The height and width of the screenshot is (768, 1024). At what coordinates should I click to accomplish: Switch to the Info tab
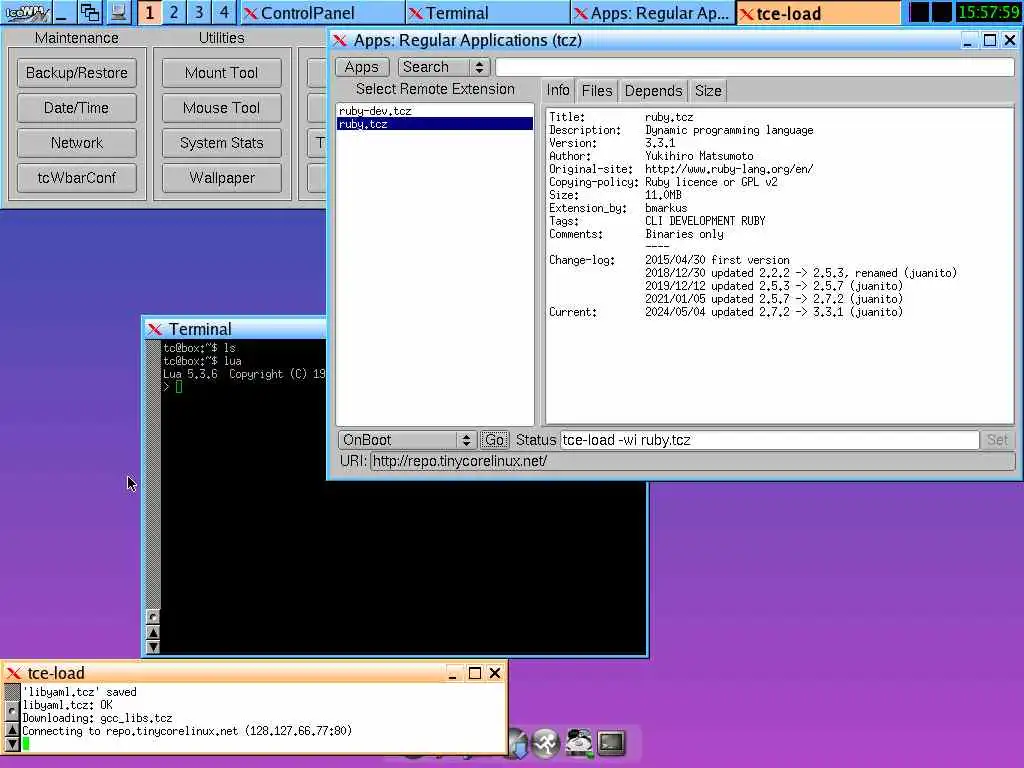point(558,91)
